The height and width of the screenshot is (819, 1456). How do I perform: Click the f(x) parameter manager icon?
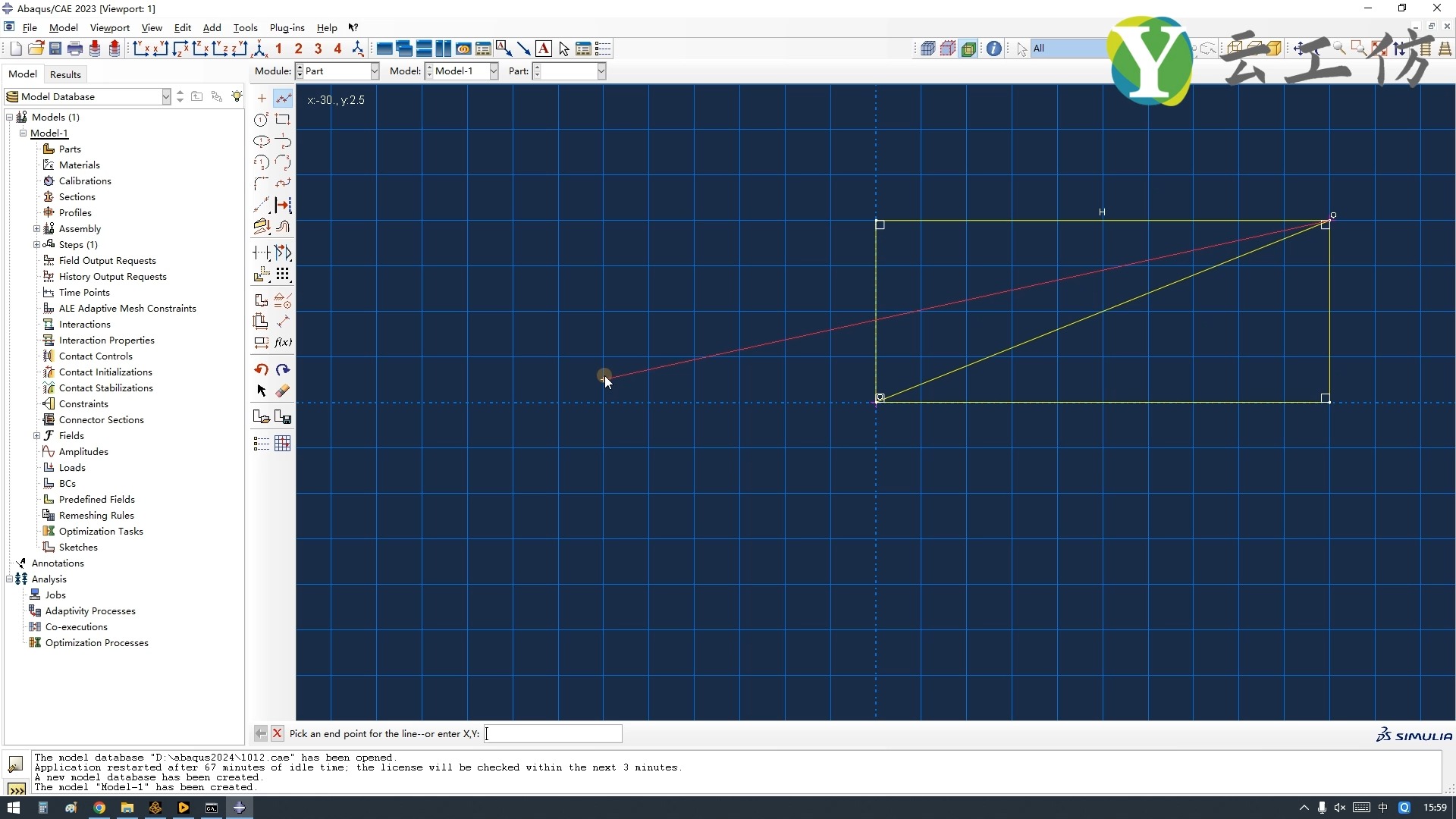tap(283, 342)
